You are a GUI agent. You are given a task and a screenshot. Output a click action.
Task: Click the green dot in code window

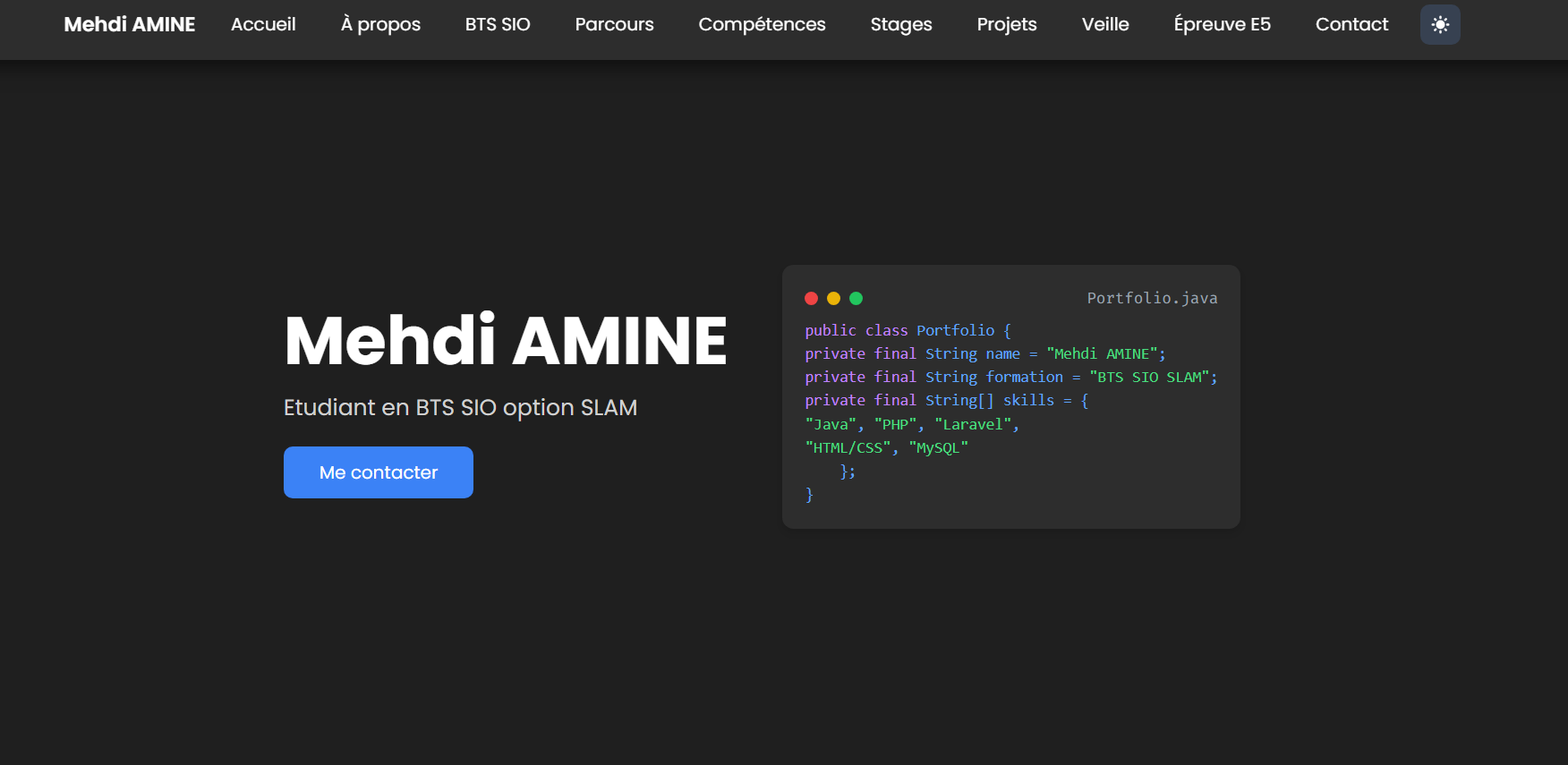856,299
